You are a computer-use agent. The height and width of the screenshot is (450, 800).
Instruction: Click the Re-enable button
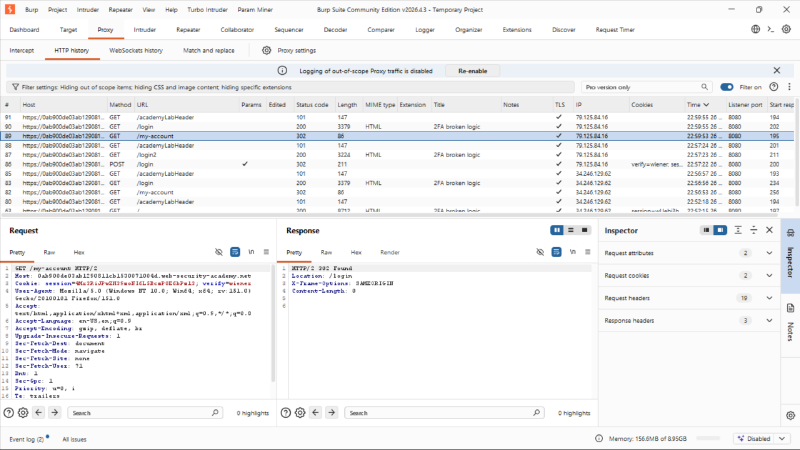pos(472,71)
